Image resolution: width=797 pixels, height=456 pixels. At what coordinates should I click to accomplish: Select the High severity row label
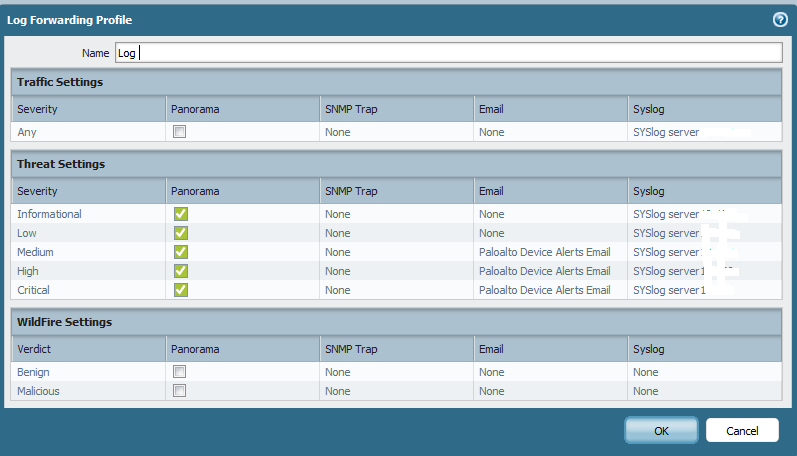pos(27,271)
